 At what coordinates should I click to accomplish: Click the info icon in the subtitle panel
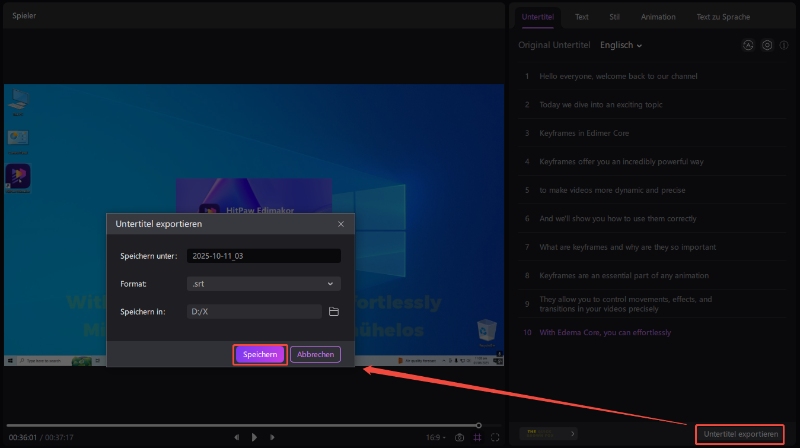click(x=786, y=45)
